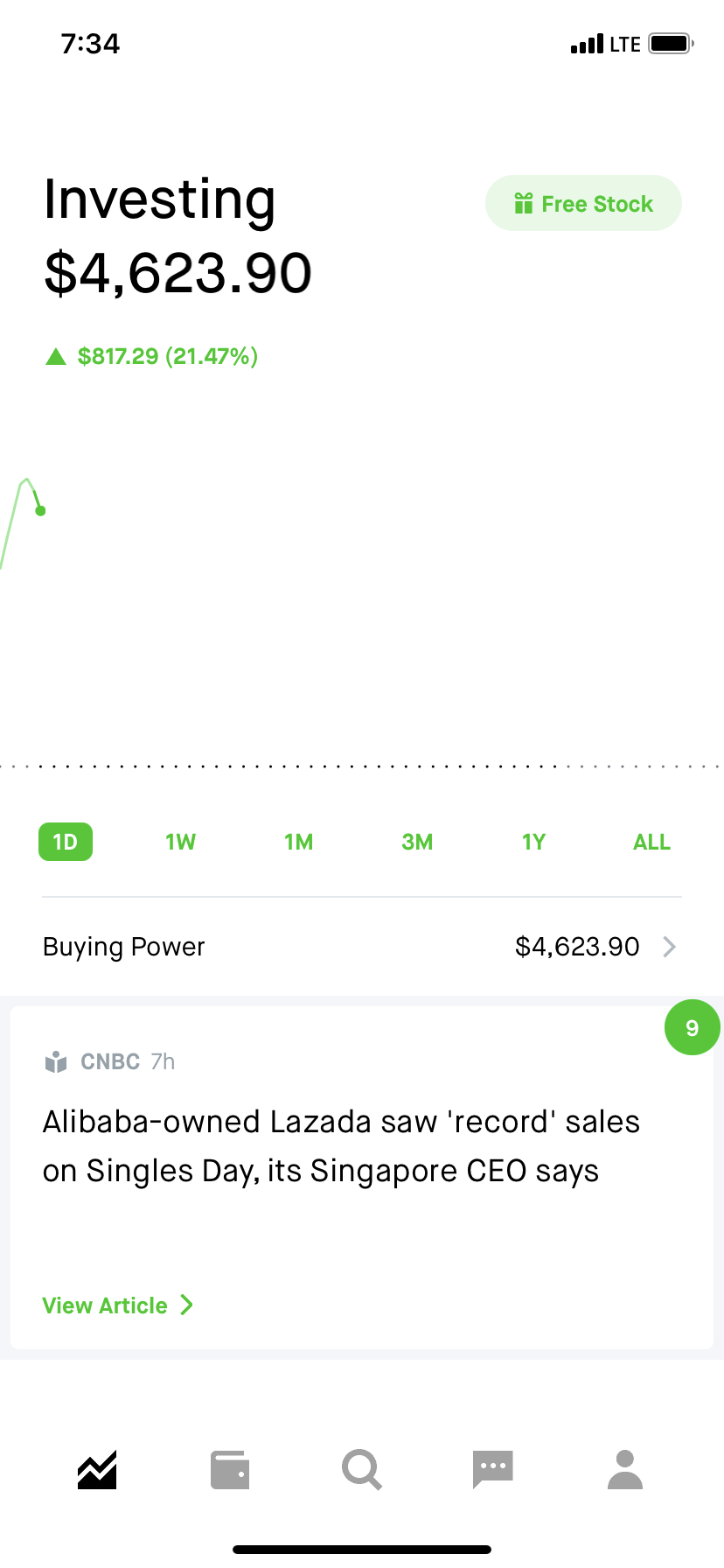Switch chart to 1W range
The height and width of the screenshot is (1568, 724).
pos(181,842)
